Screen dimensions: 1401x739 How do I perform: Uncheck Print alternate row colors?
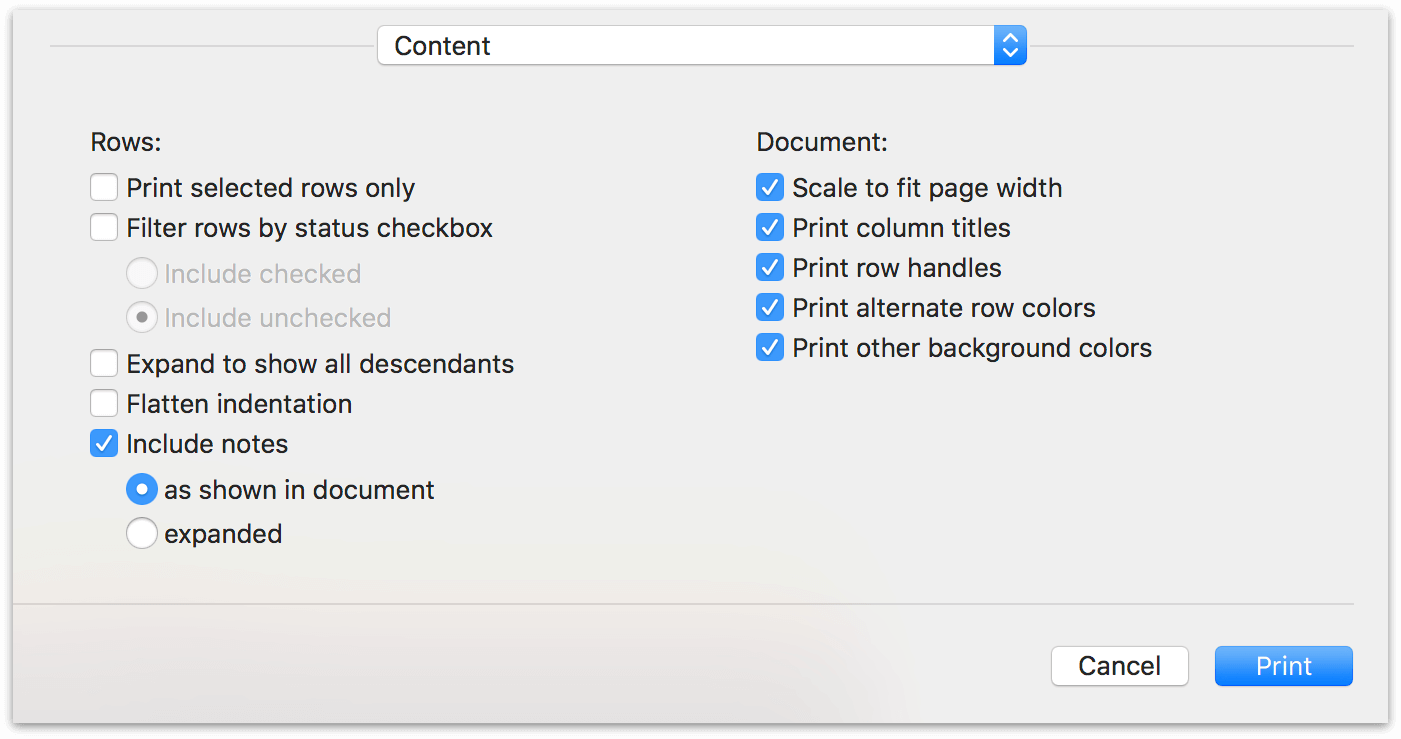pos(770,308)
